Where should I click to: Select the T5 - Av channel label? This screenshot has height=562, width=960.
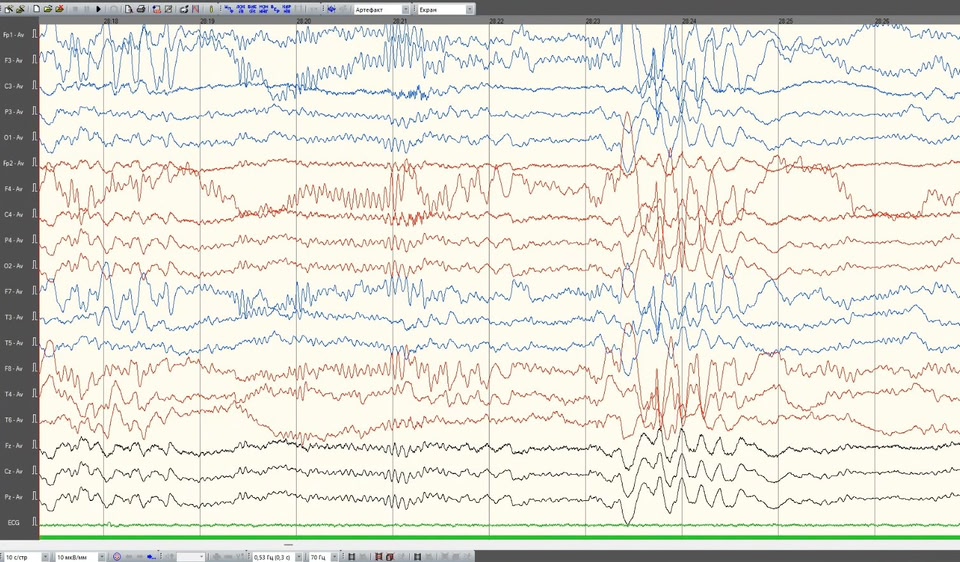click(13, 343)
